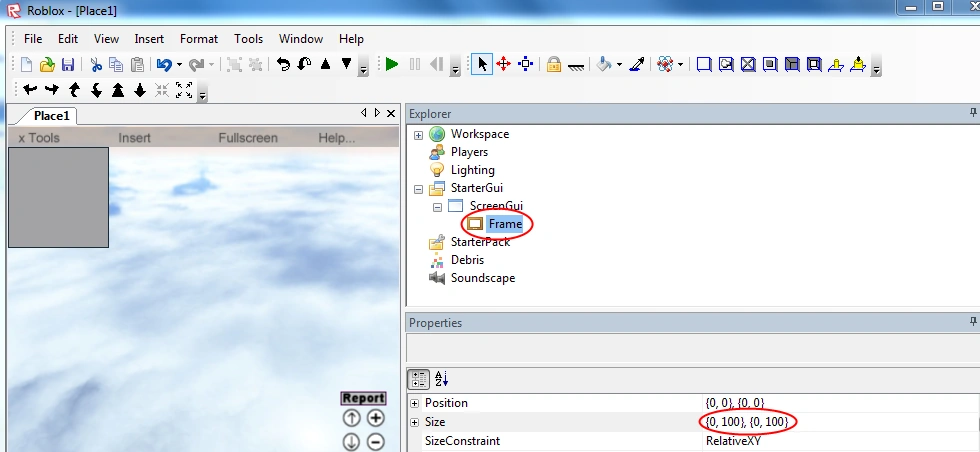Click the gray Redo arrow

pyautogui.click(x=196, y=64)
